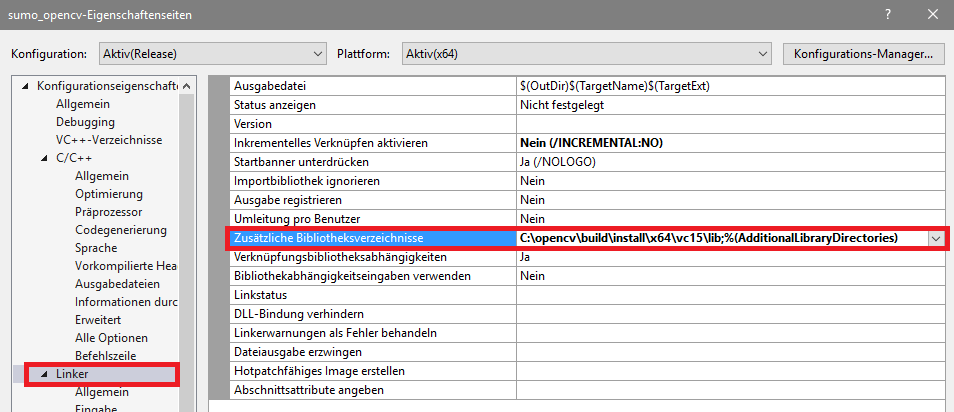Open the Konfiguration dropdown
The image size is (954, 412).
[212, 54]
